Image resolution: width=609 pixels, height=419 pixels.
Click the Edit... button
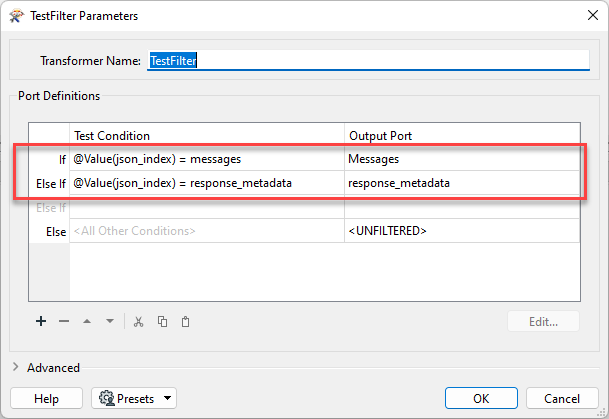(x=543, y=321)
